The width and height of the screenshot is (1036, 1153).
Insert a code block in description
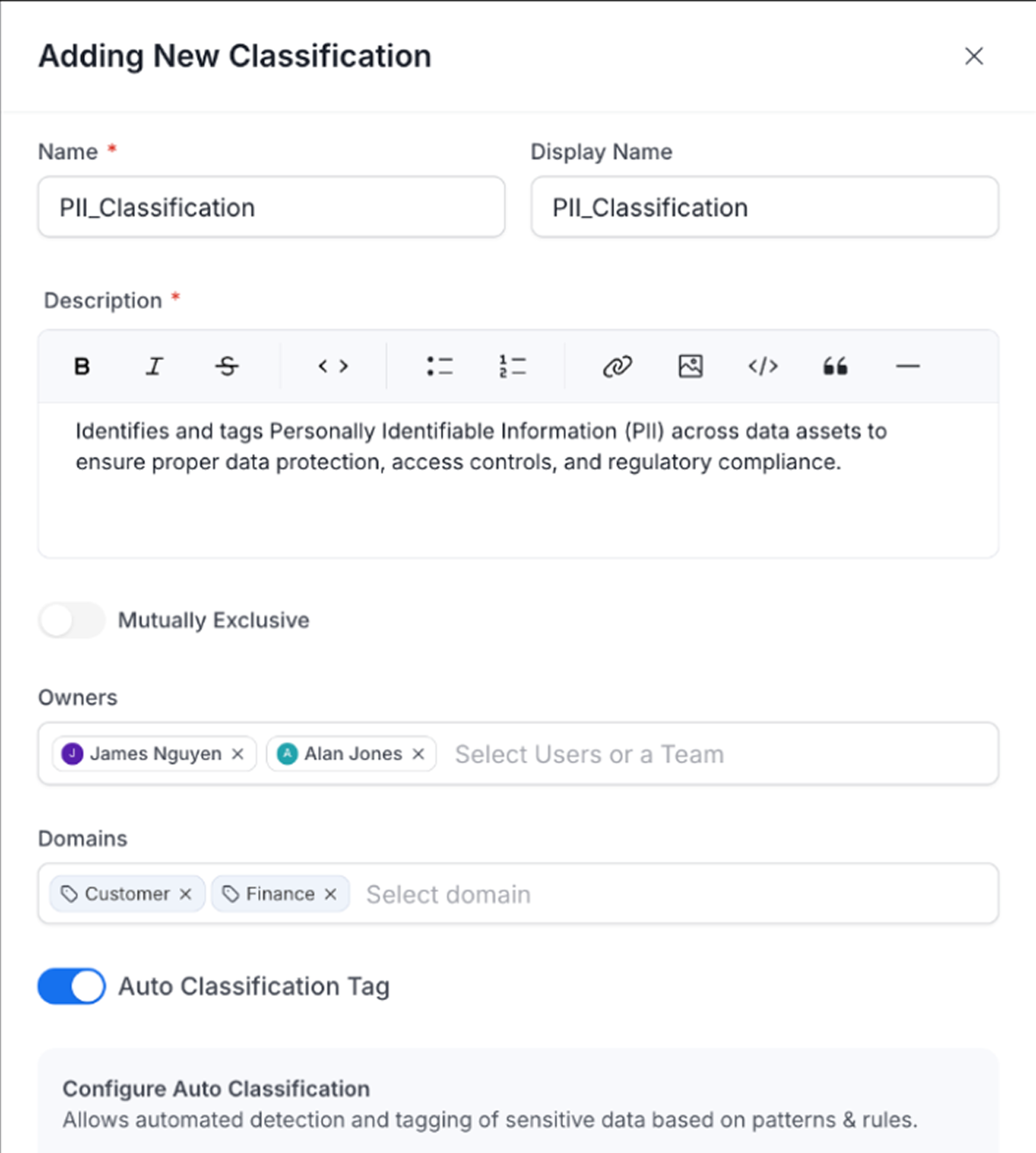point(763,366)
